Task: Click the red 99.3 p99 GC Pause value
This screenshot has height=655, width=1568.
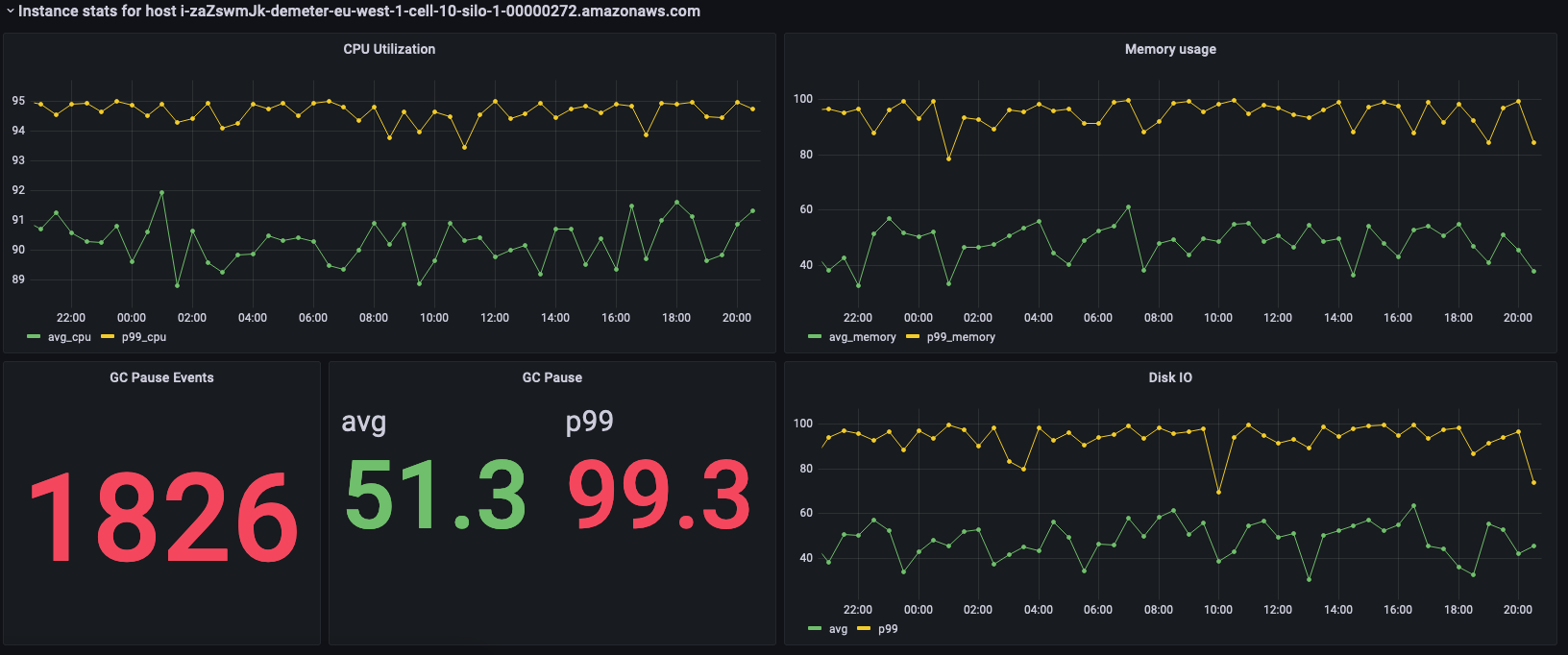Action: tap(659, 496)
